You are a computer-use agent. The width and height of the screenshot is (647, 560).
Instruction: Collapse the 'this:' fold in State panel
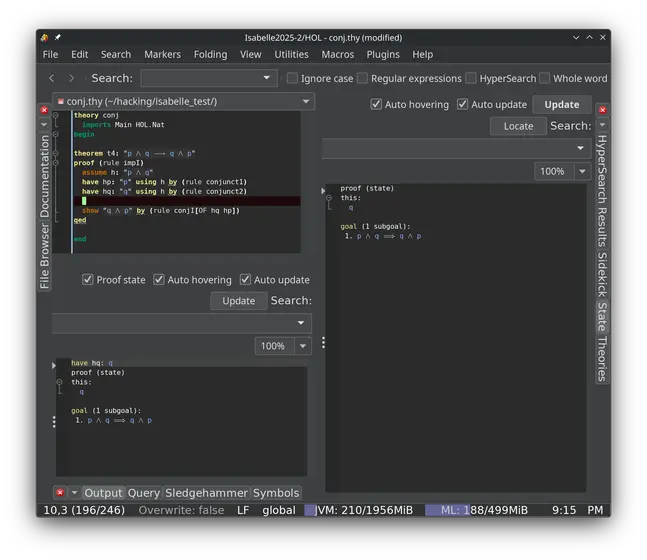pos(329,198)
